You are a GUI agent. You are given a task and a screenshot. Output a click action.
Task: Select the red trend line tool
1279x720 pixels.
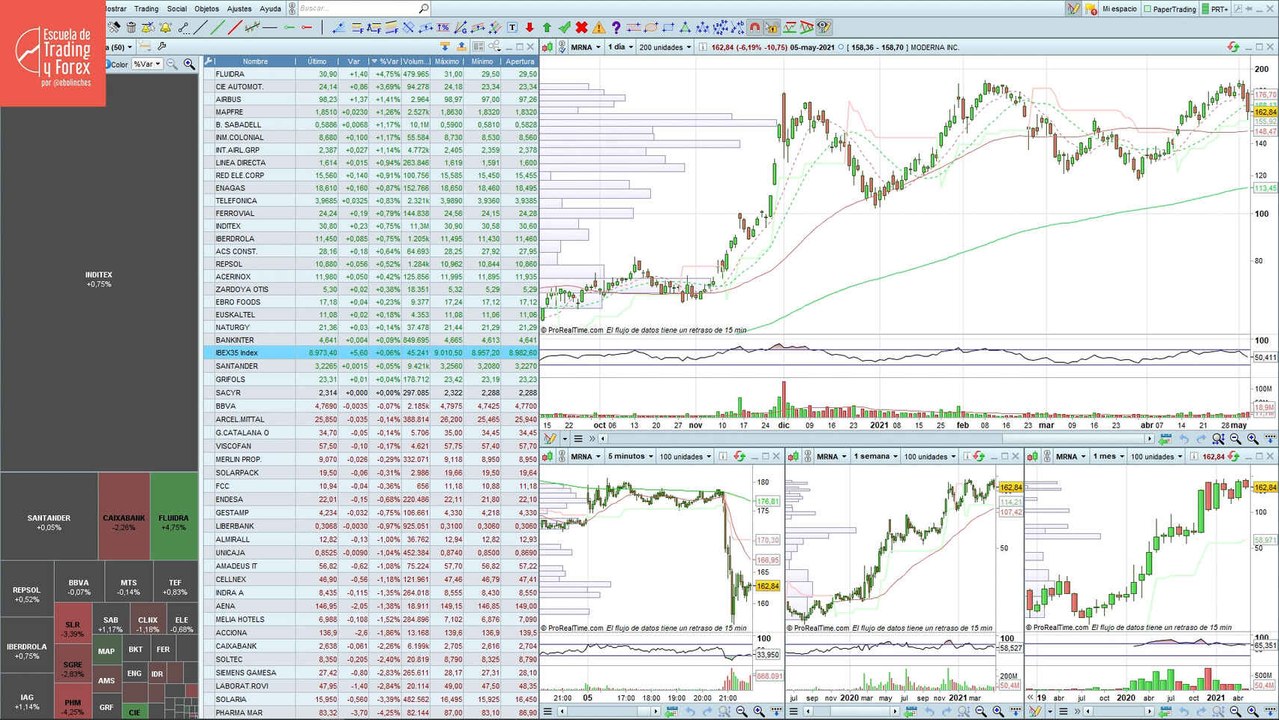[x=235, y=27]
